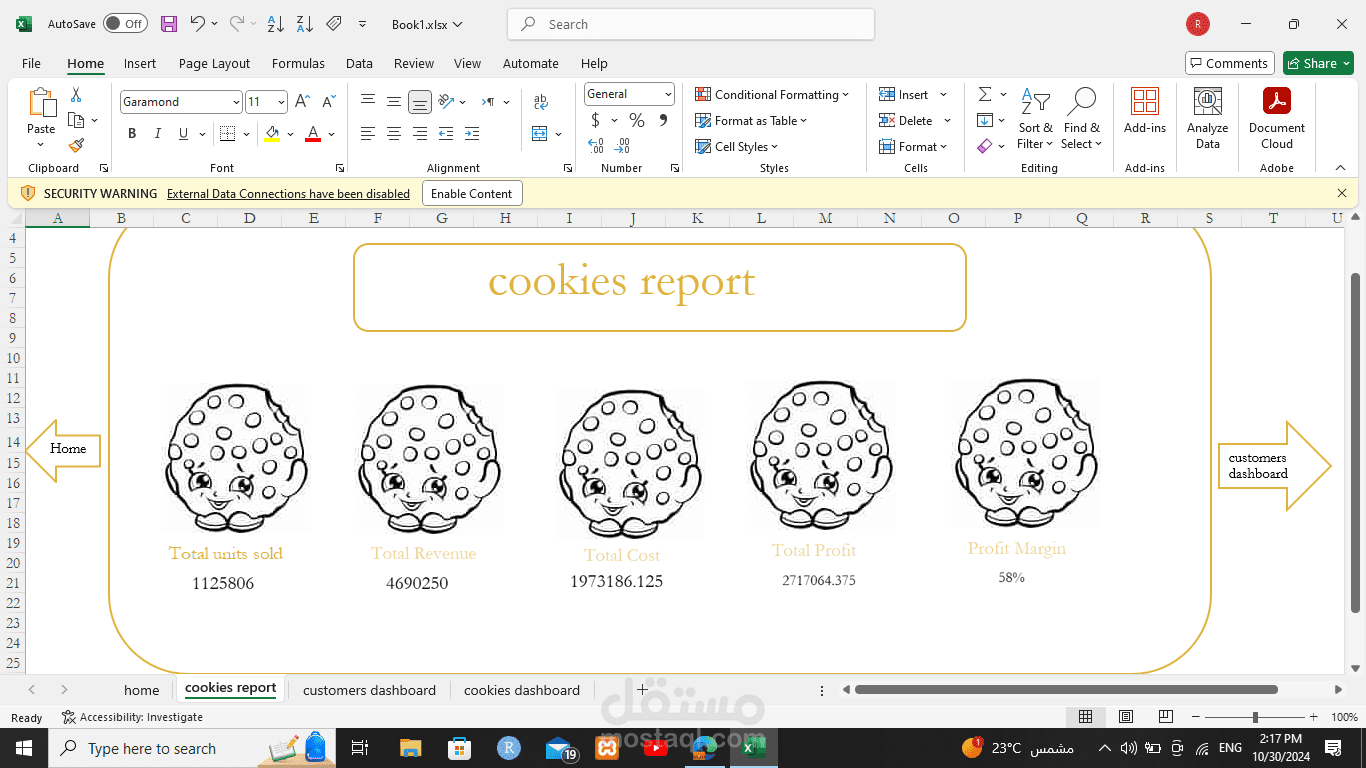The height and width of the screenshot is (768, 1366).
Task: Click the AutoSum sigma icon
Action: [x=985, y=94]
